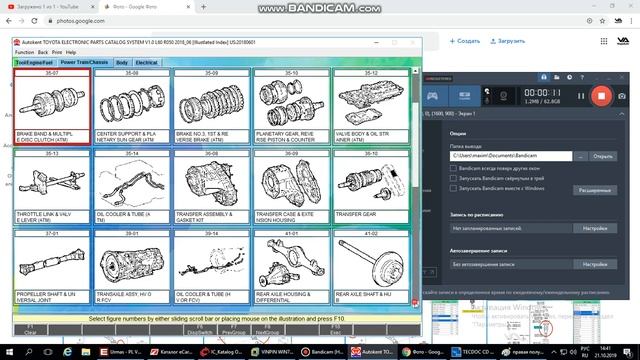
Task: Collapse the Bandicam screen info bar chevron
Action: 621,114
